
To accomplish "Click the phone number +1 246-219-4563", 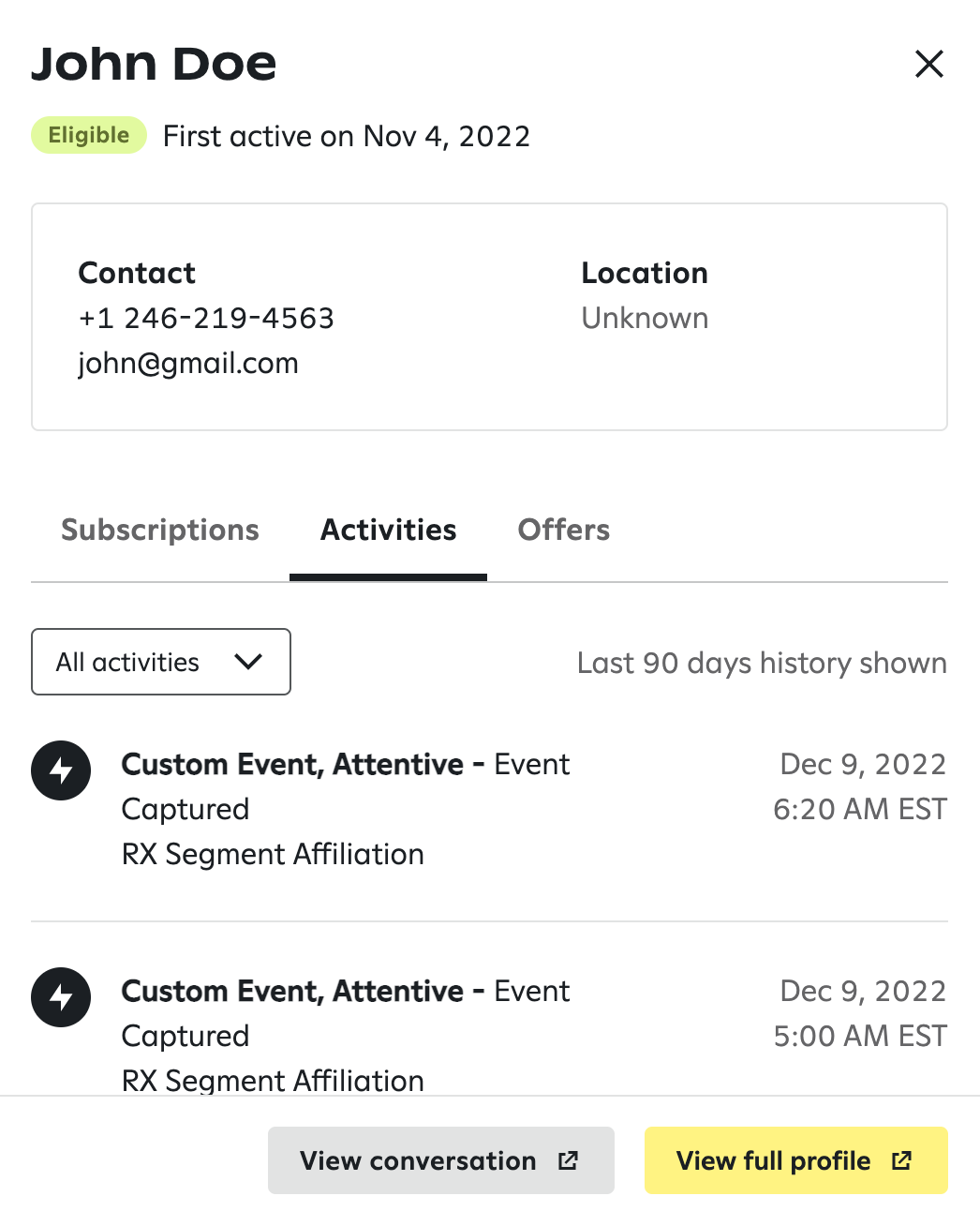I will click(x=206, y=319).
